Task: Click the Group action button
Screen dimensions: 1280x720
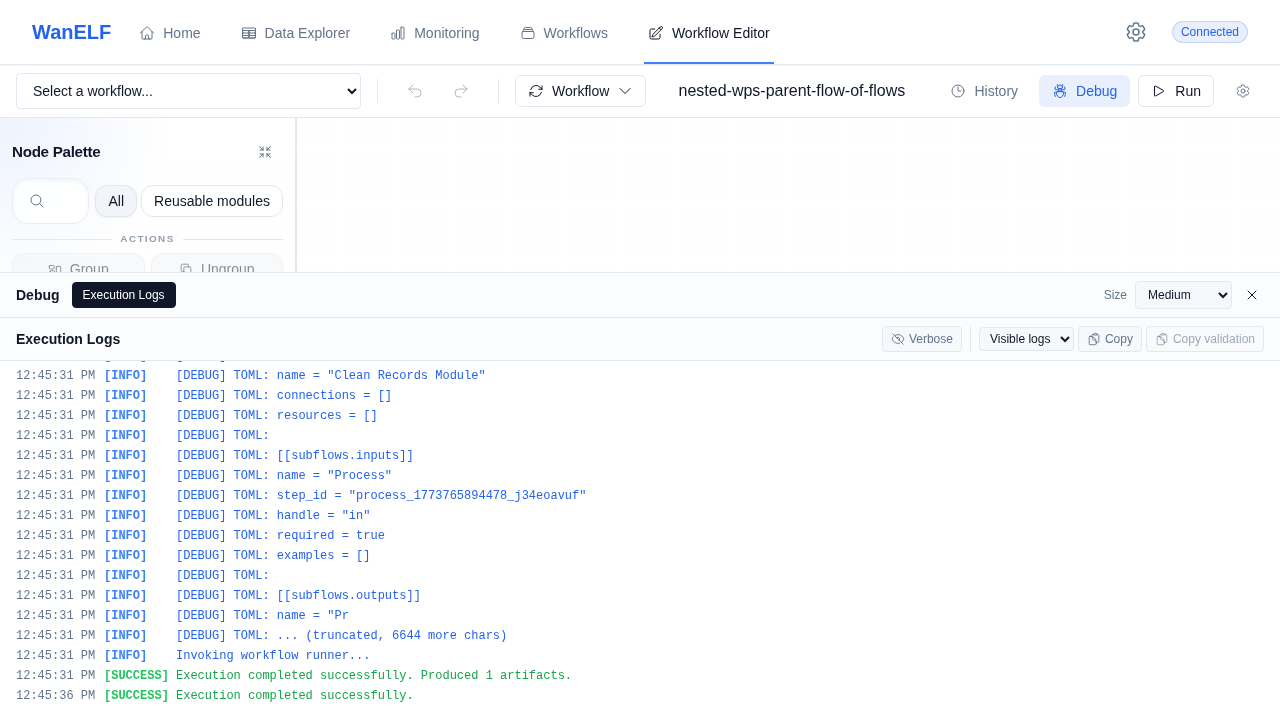Action: 78,264
